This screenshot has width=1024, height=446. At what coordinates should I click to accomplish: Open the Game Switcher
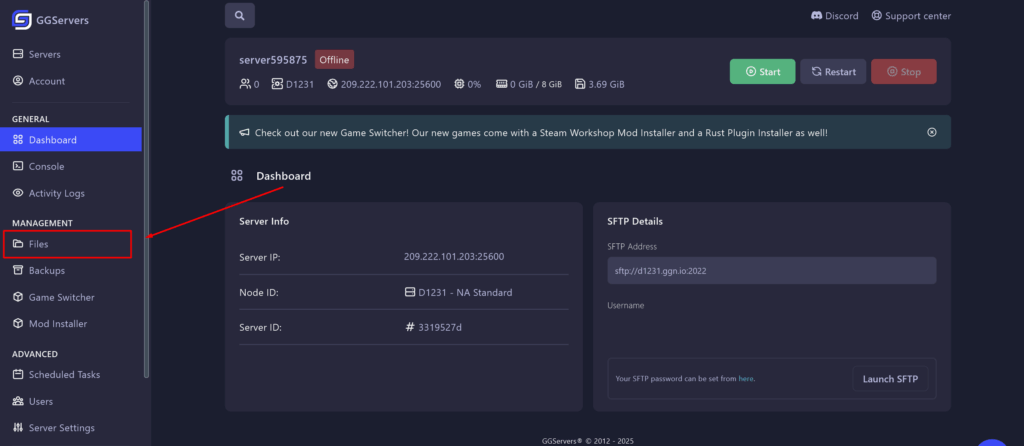coord(61,297)
